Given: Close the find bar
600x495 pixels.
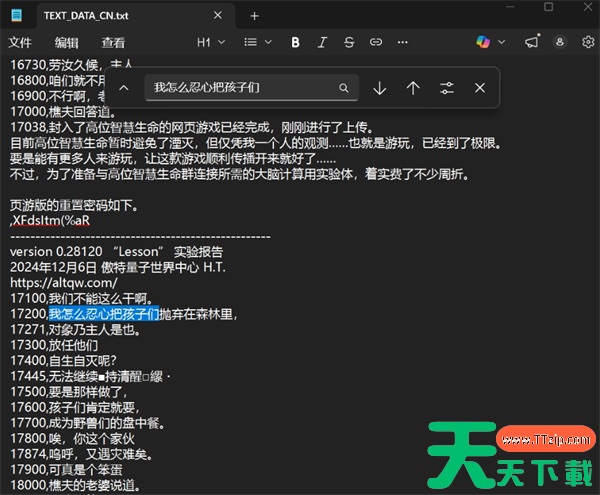Looking at the screenshot, I should tap(480, 88).
